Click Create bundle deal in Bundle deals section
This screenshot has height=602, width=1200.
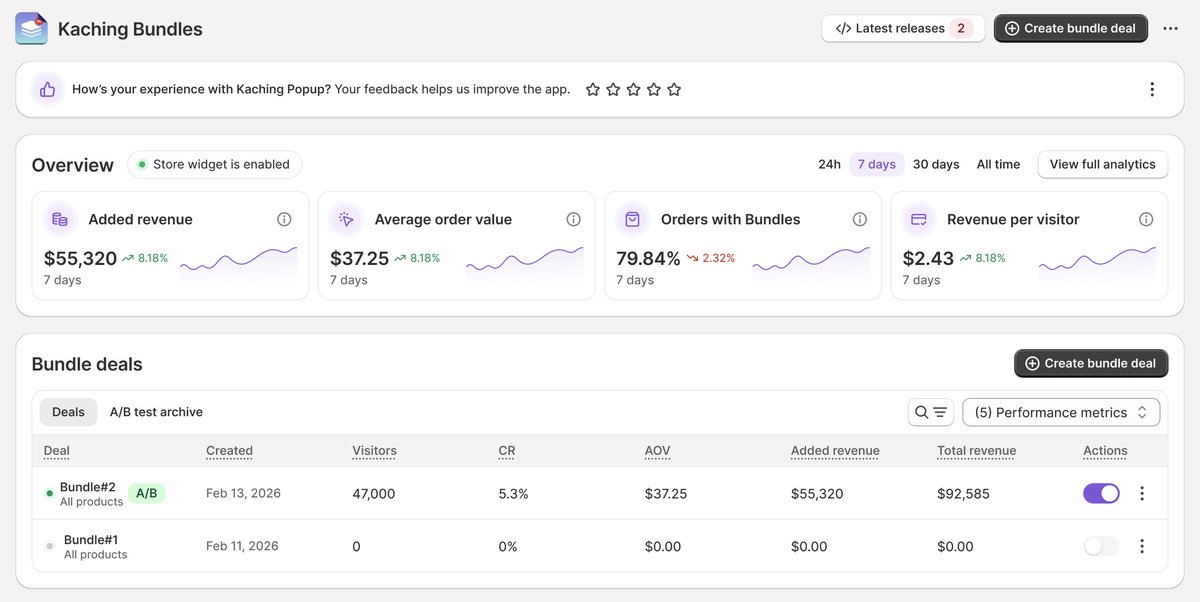pyautogui.click(x=1091, y=363)
